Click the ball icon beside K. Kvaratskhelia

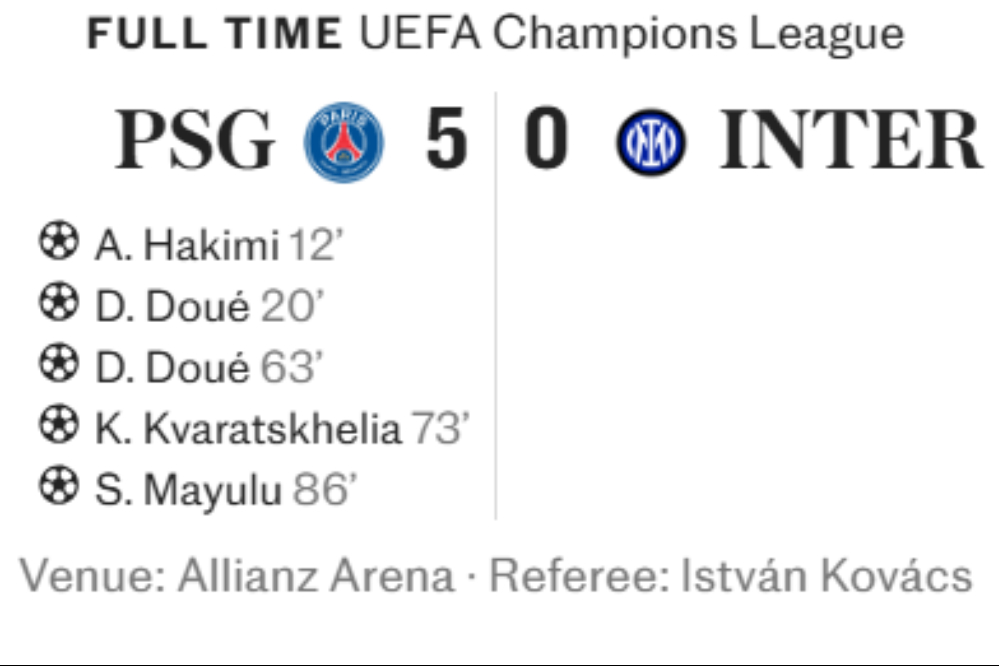point(59,424)
